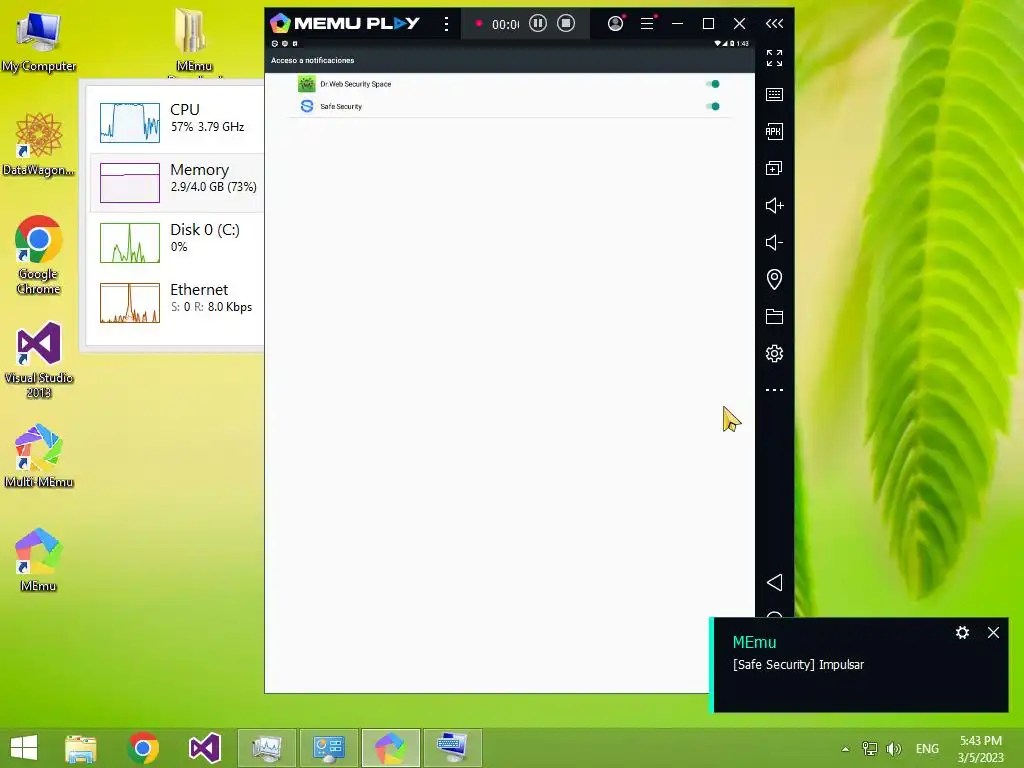Open the MEmu keymapping keyboard icon
1024x768 pixels.
[x=774, y=95]
